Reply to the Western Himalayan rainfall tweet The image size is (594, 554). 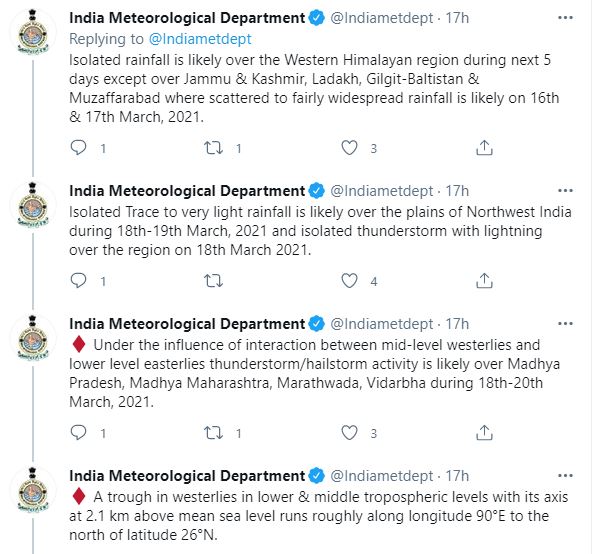coord(79,148)
